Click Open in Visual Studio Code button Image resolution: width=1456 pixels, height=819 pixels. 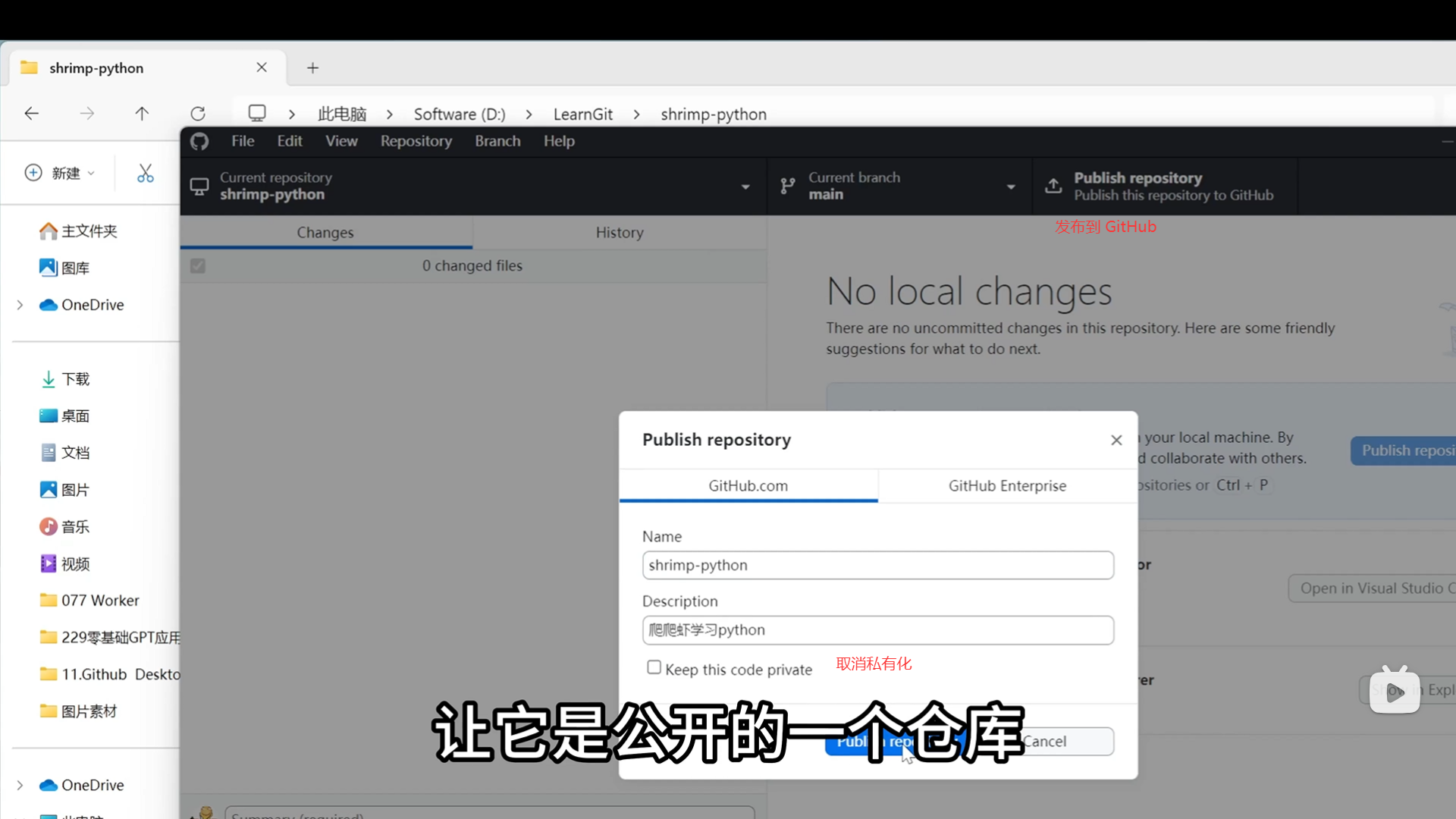tap(1373, 588)
